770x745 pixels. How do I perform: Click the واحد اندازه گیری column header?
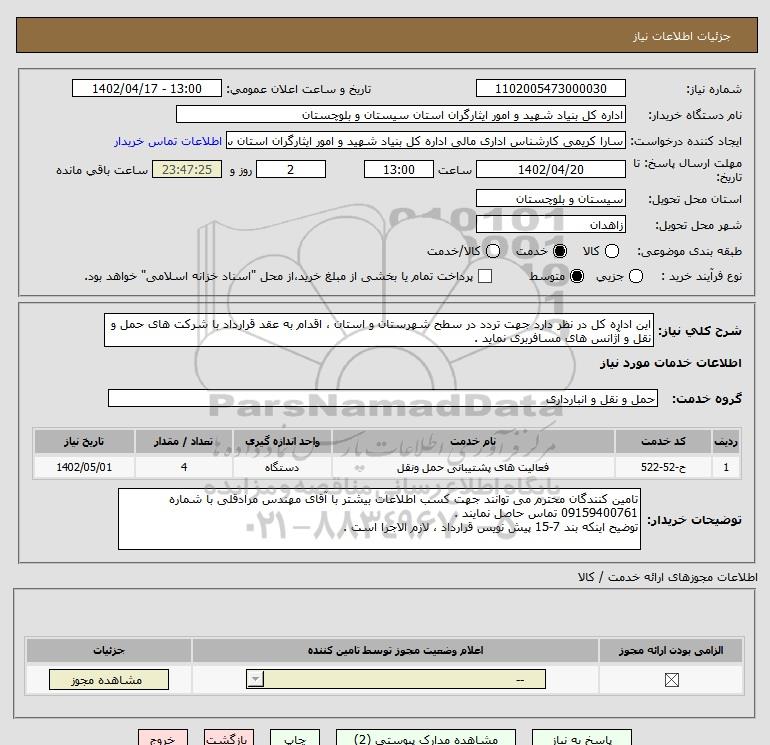click(x=282, y=441)
